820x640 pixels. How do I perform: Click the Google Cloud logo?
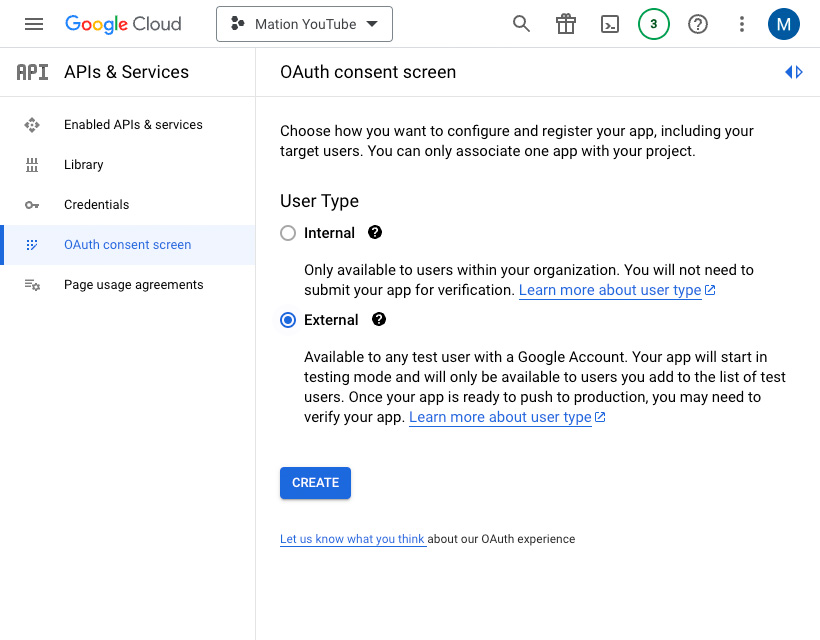(123, 24)
